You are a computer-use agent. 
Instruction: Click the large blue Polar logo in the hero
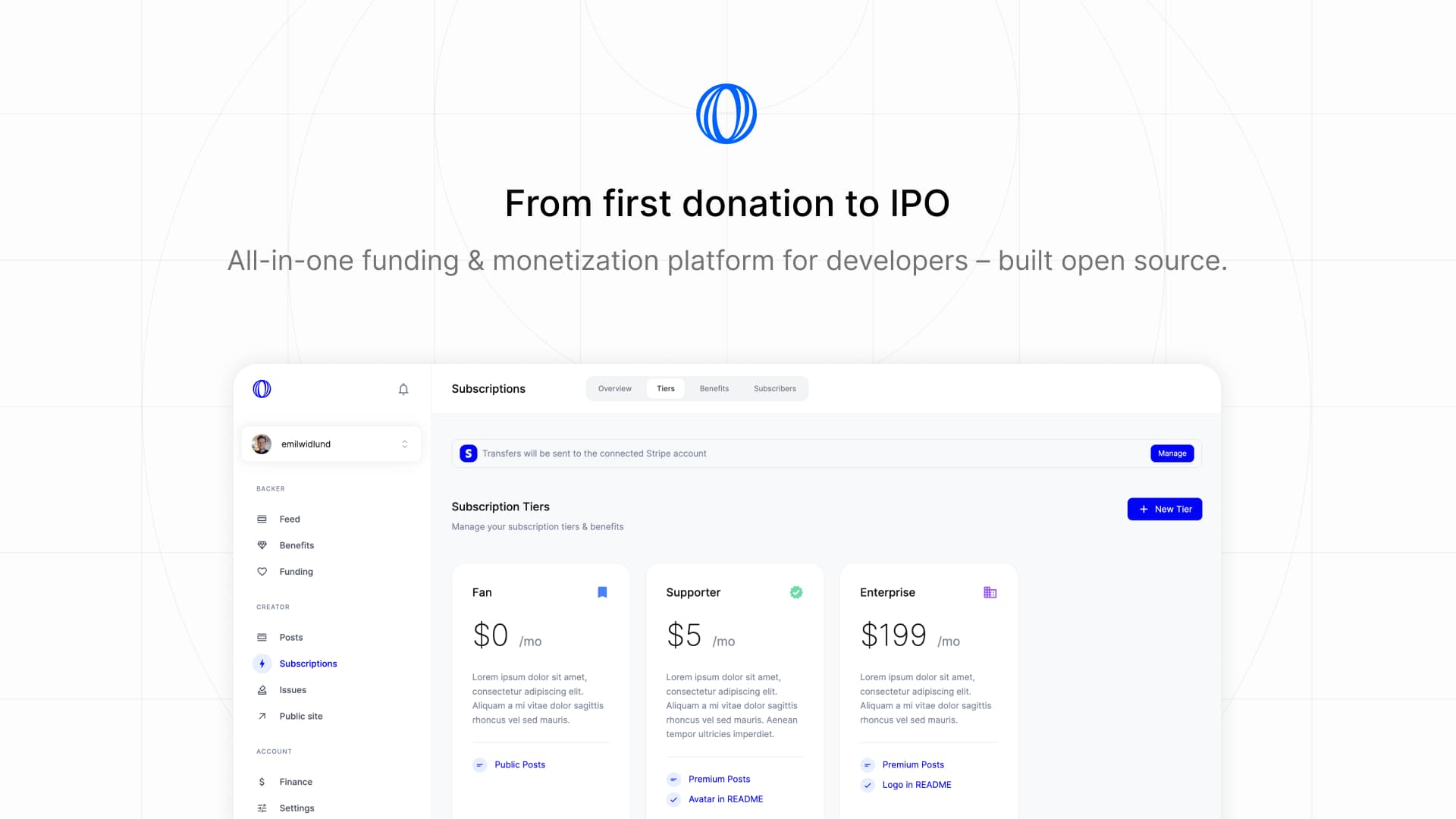click(x=726, y=114)
